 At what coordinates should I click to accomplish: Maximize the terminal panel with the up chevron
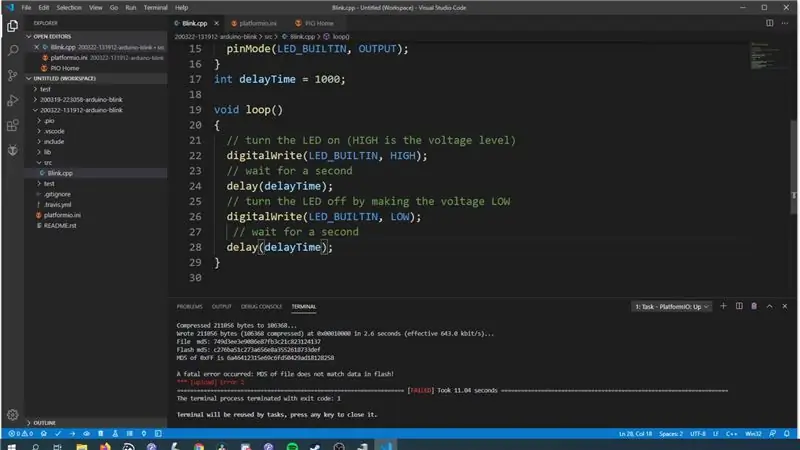click(x=769, y=306)
